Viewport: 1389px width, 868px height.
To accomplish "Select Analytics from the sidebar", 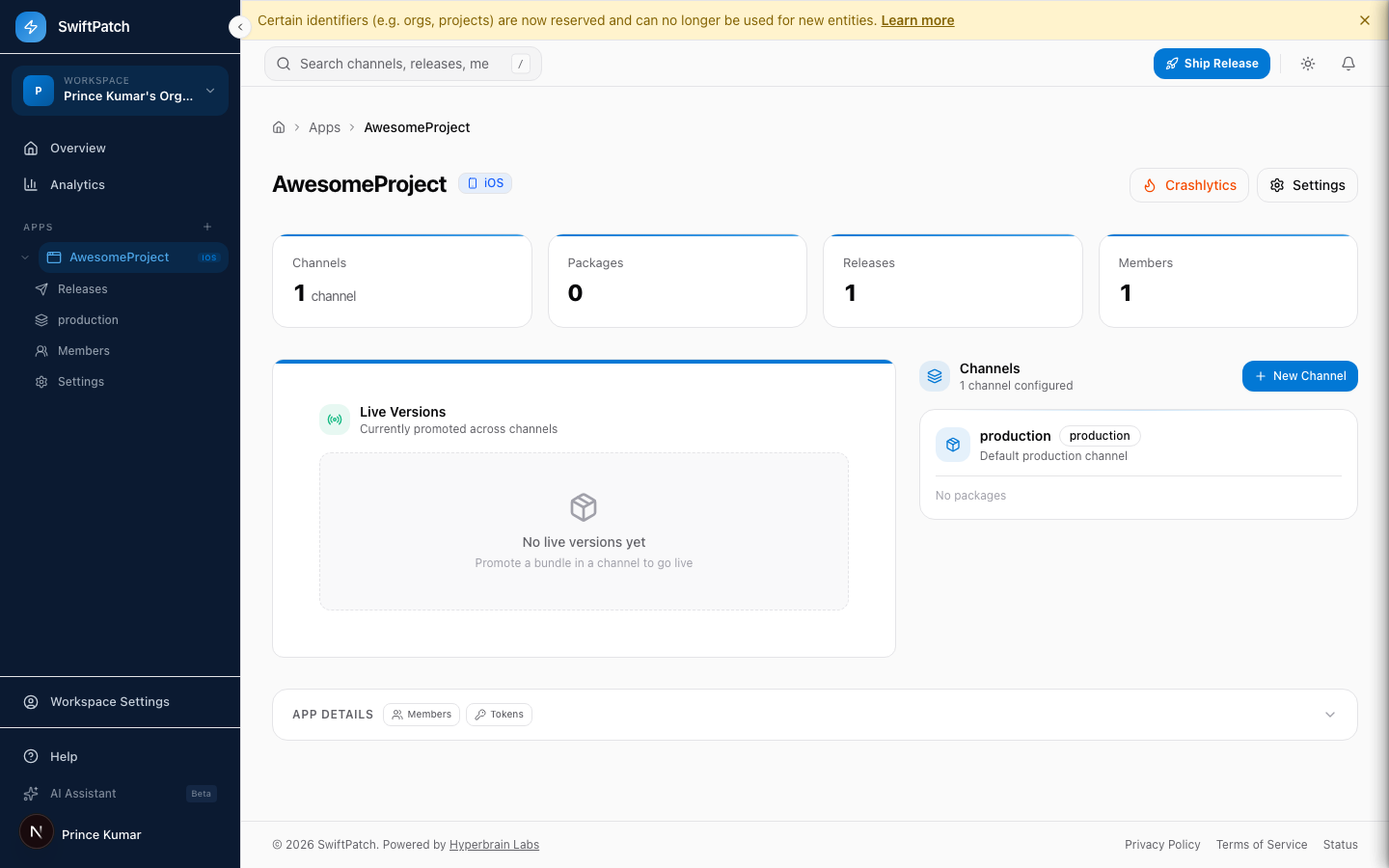I will click(x=79, y=184).
